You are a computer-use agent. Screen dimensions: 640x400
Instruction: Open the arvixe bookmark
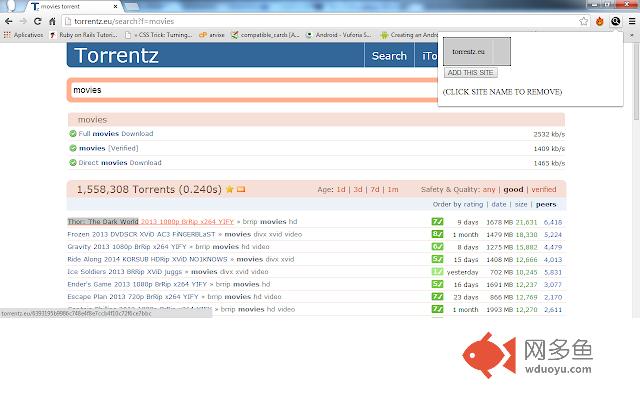point(212,35)
